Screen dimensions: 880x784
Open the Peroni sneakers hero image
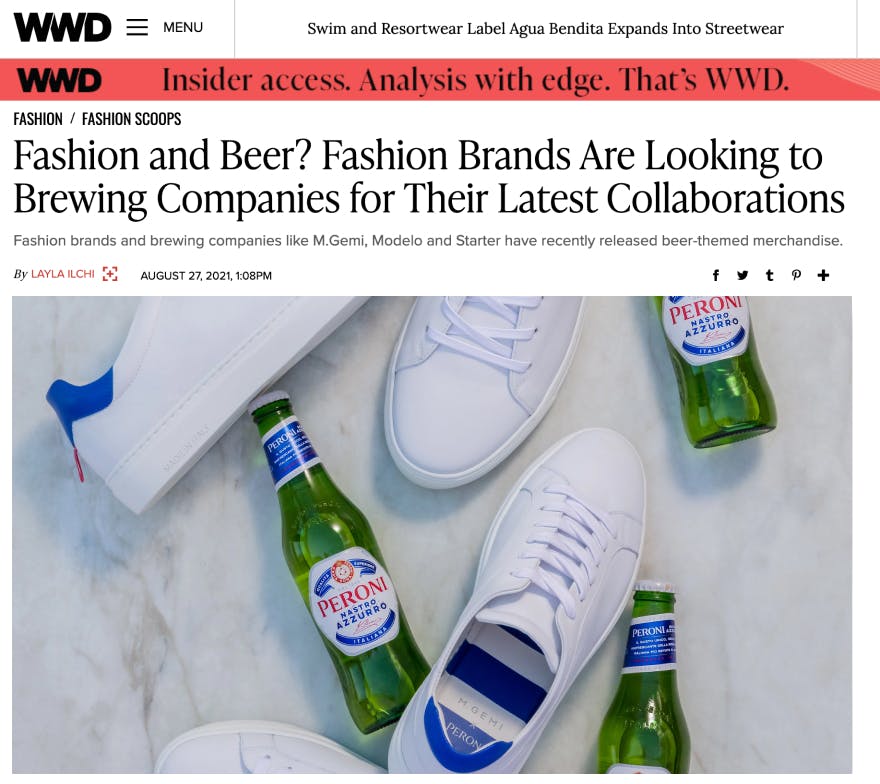click(432, 534)
